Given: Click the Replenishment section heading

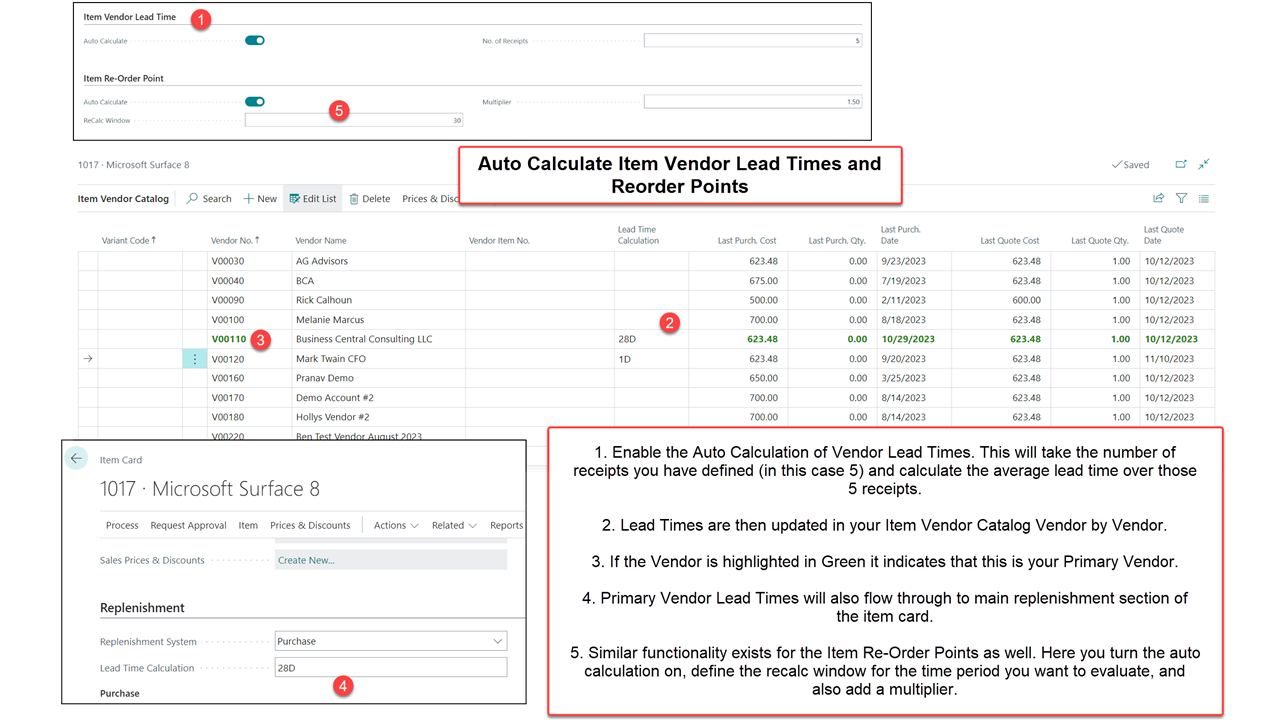Looking at the screenshot, I should pos(142,607).
